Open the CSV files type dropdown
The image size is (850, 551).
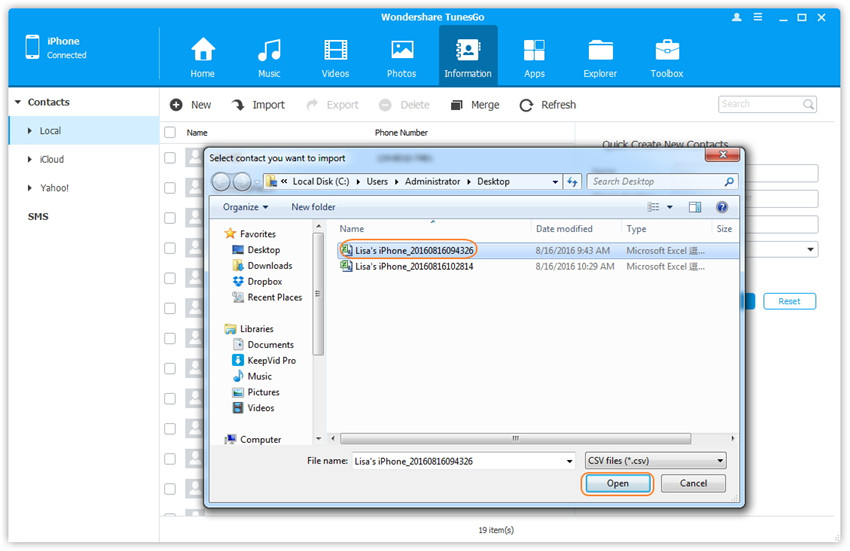655,461
